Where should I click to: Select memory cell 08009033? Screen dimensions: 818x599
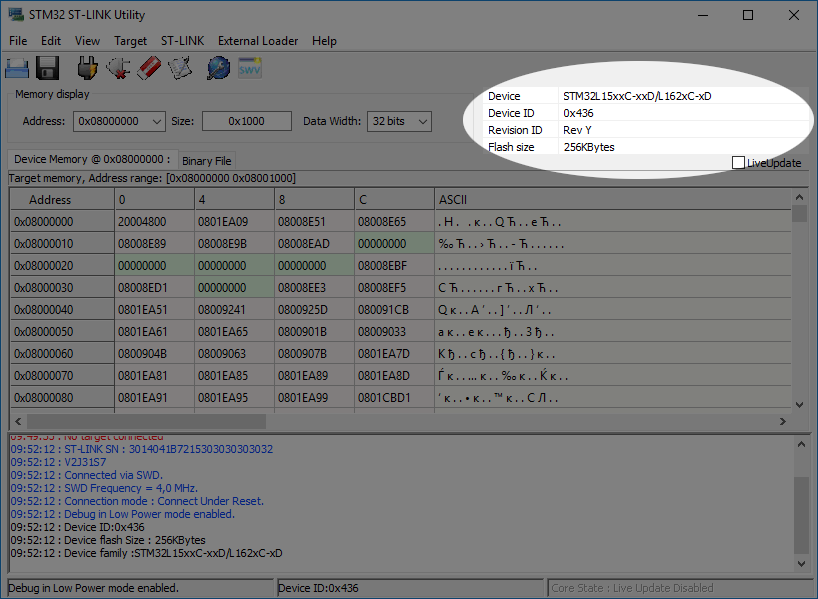(394, 331)
